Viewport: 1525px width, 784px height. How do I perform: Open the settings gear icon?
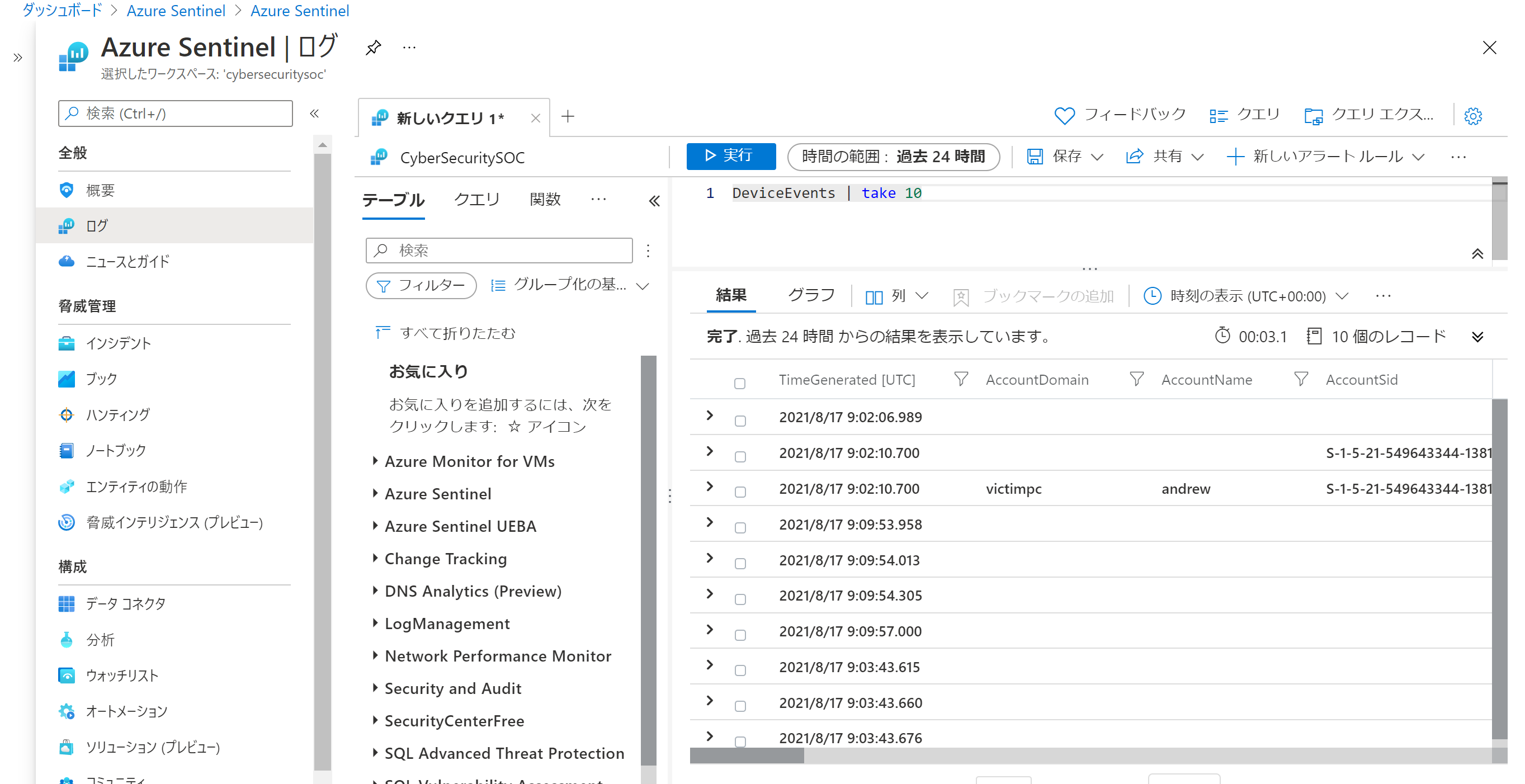coord(1472,116)
